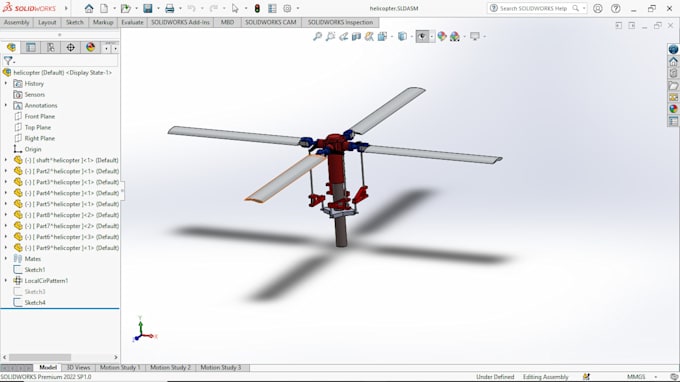Open the Motion Study 1 tab
Viewport: 680px width, 382px height.
pos(120,367)
